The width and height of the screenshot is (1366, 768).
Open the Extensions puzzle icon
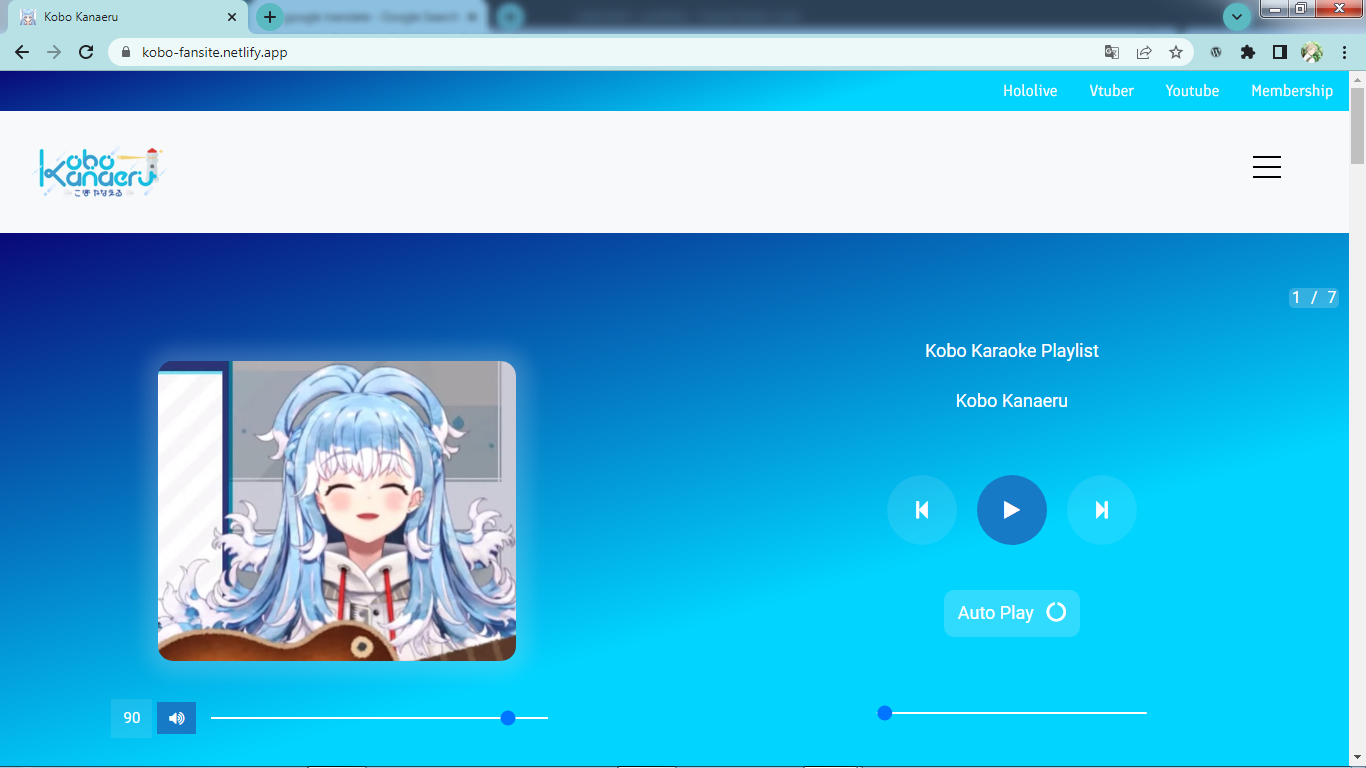point(1248,52)
